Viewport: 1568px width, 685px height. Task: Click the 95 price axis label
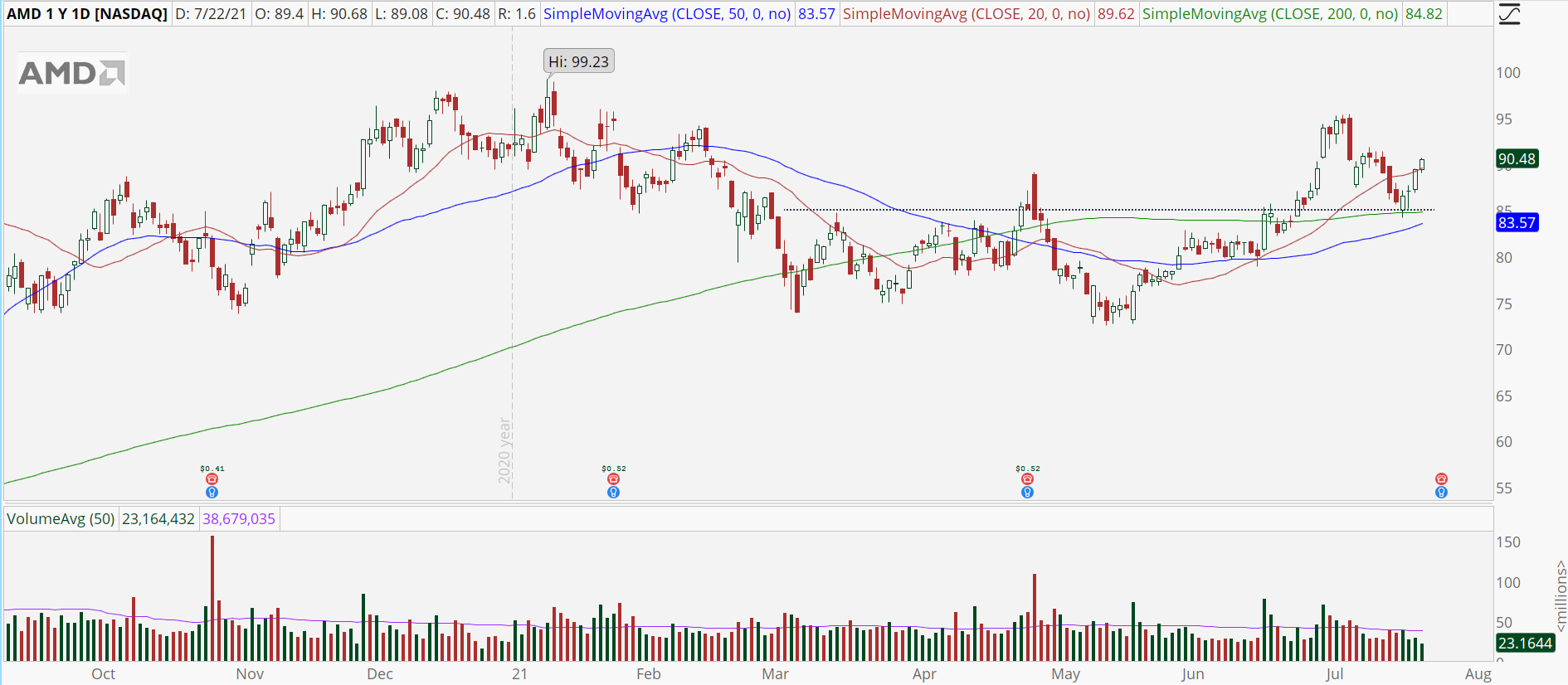tap(1504, 119)
